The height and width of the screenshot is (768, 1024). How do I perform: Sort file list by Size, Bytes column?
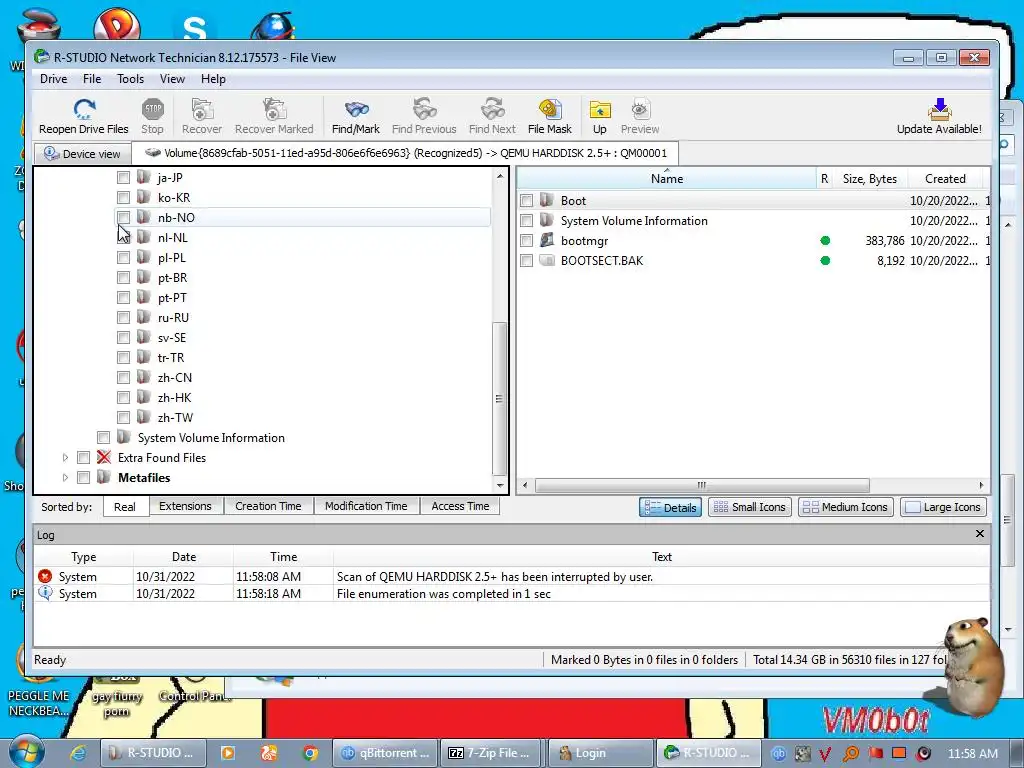(x=870, y=178)
